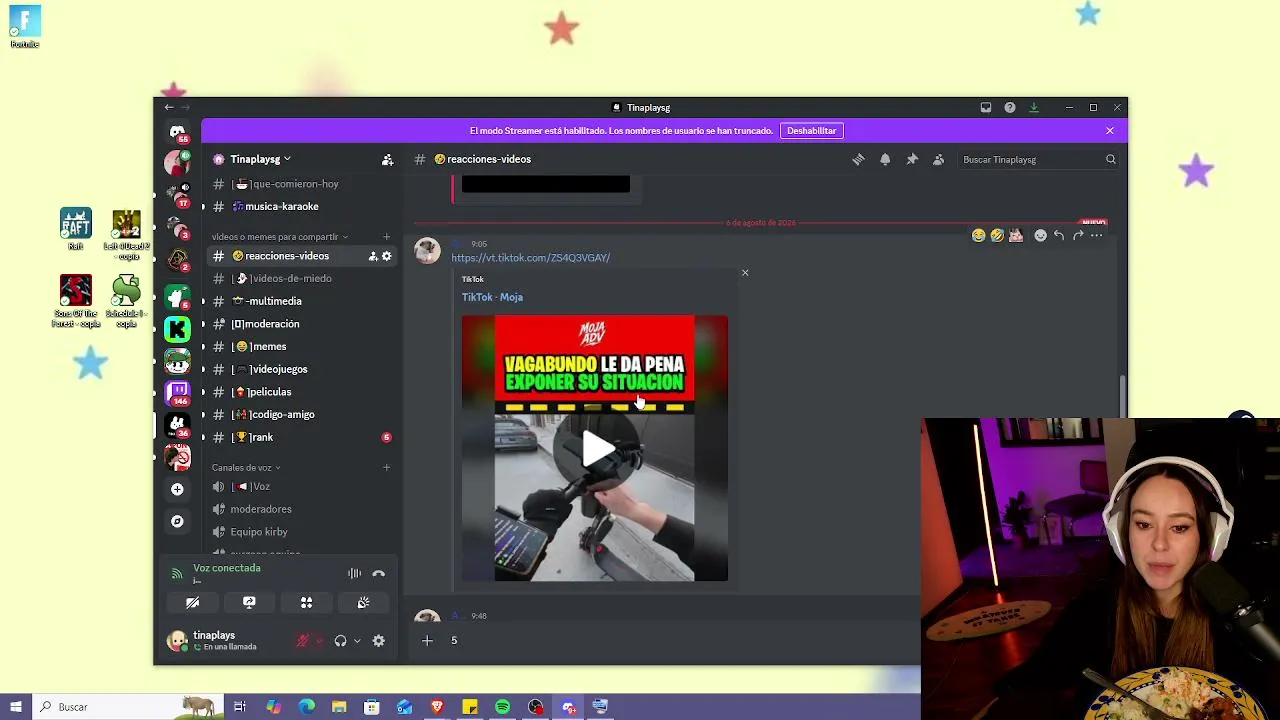Go back with the window's left arrow
This screenshot has width=1280, height=720.
point(169,107)
